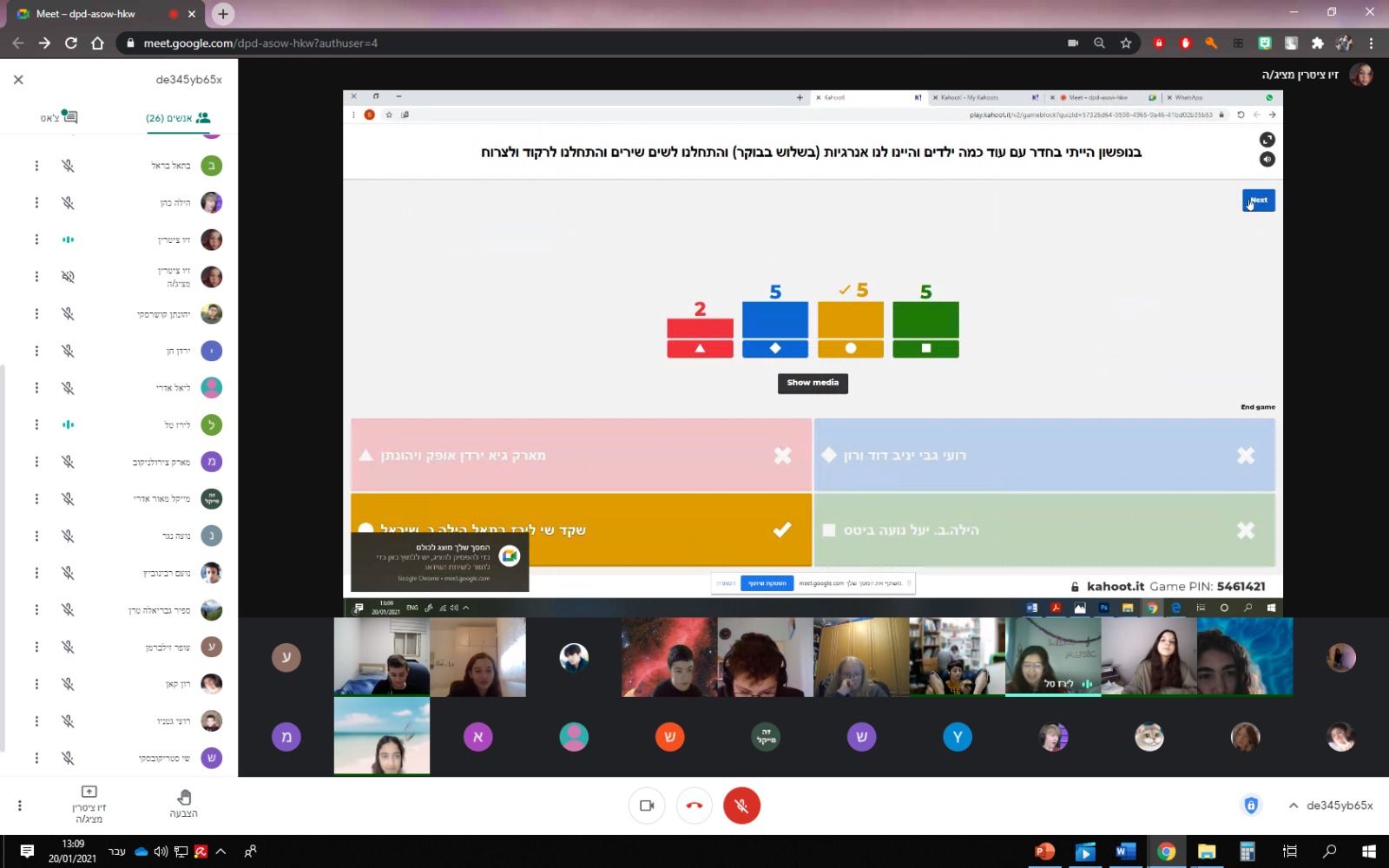The height and width of the screenshot is (868, 1389).
Task: Mute icon beside נועם רבינוביץ
Action: point(68,573)
